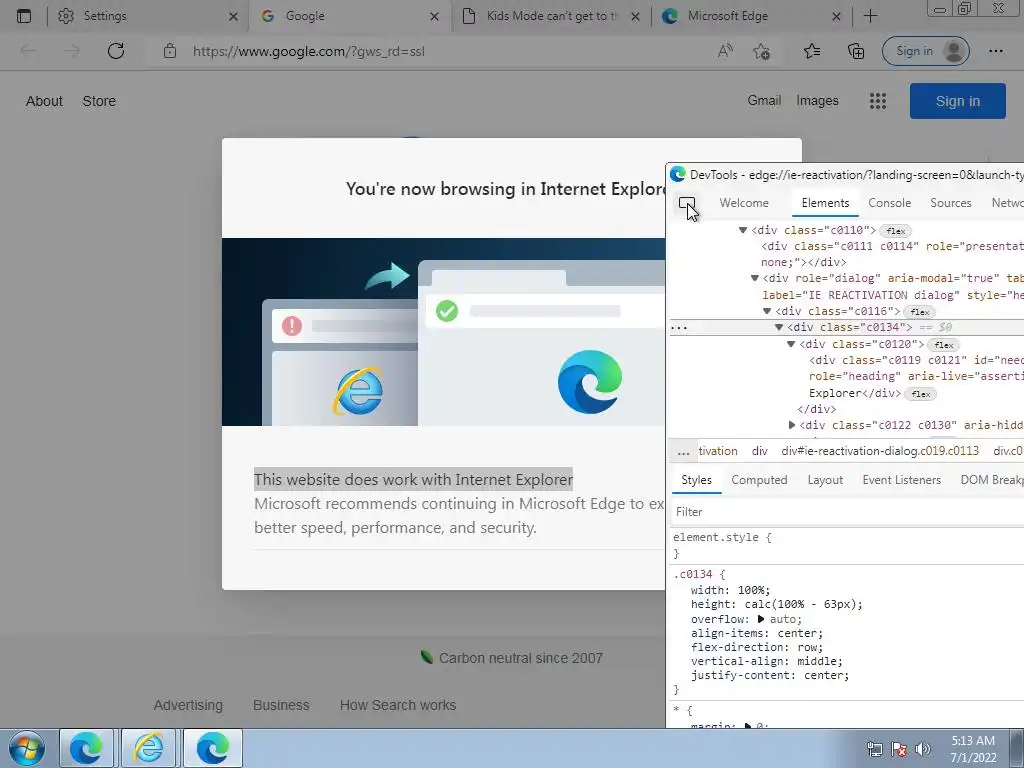
Task: Switch to the Kids Mode tab
Action: point(551,16)
